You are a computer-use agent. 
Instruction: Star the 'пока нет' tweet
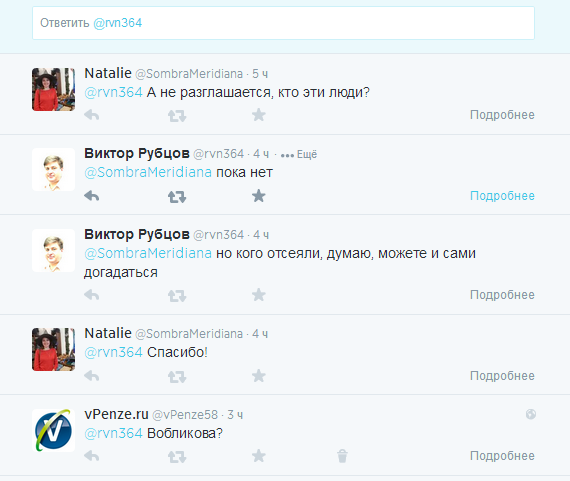pos(258,196)
